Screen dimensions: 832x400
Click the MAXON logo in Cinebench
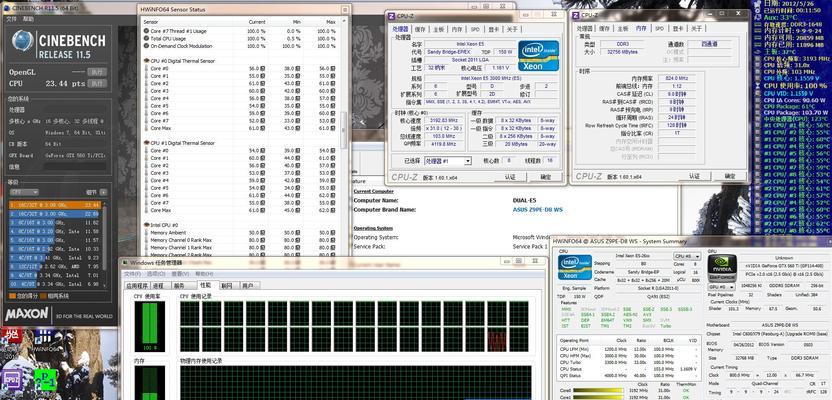[x=27, y=315]
